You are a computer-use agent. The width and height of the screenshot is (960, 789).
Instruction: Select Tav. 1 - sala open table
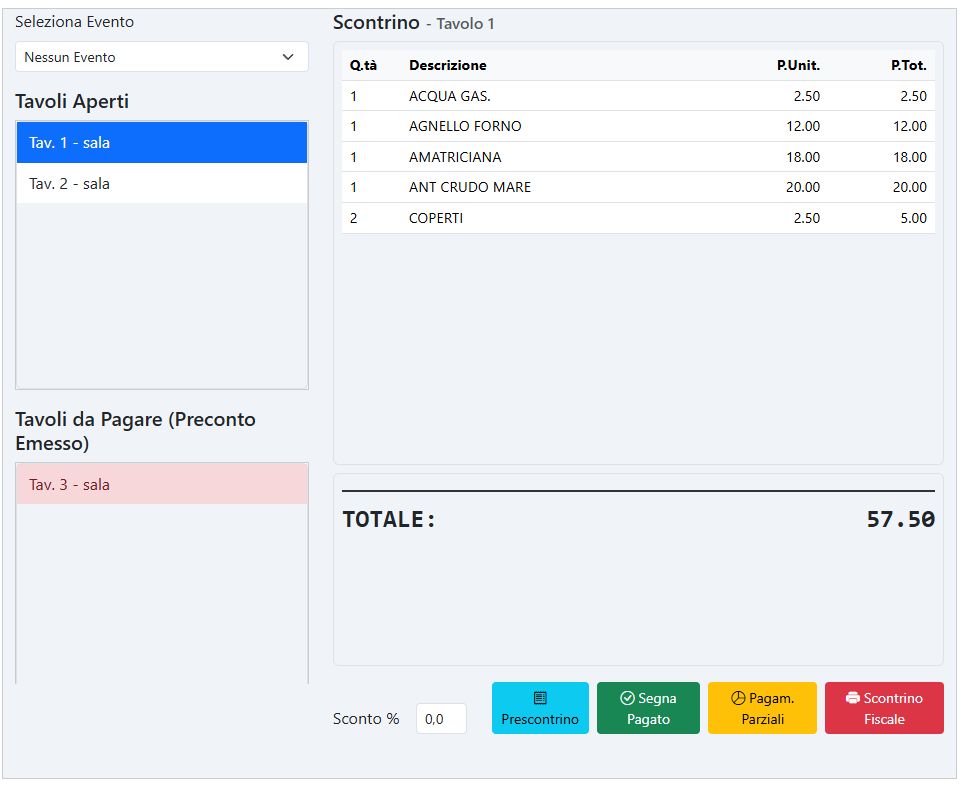pyautogui.click(x=162, y=143)
